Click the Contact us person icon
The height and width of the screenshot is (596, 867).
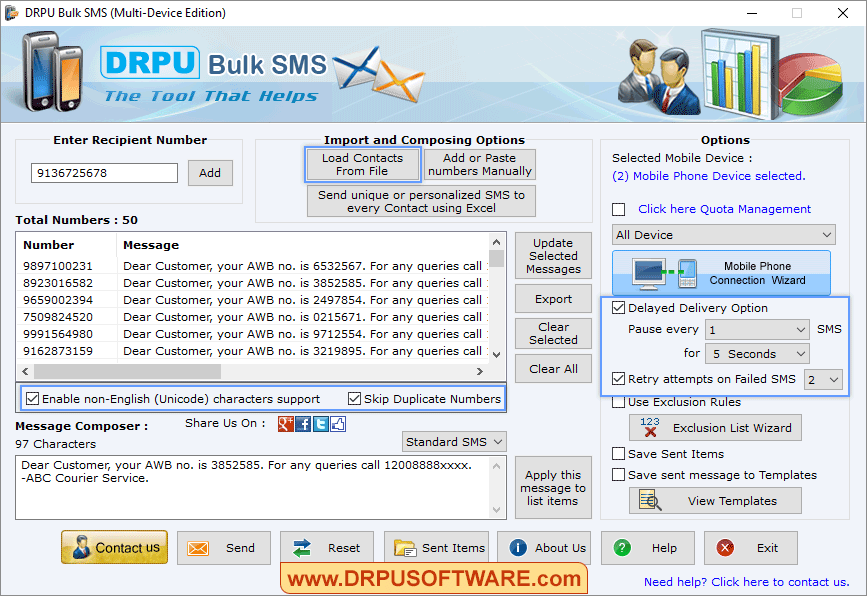coord(81,547)
